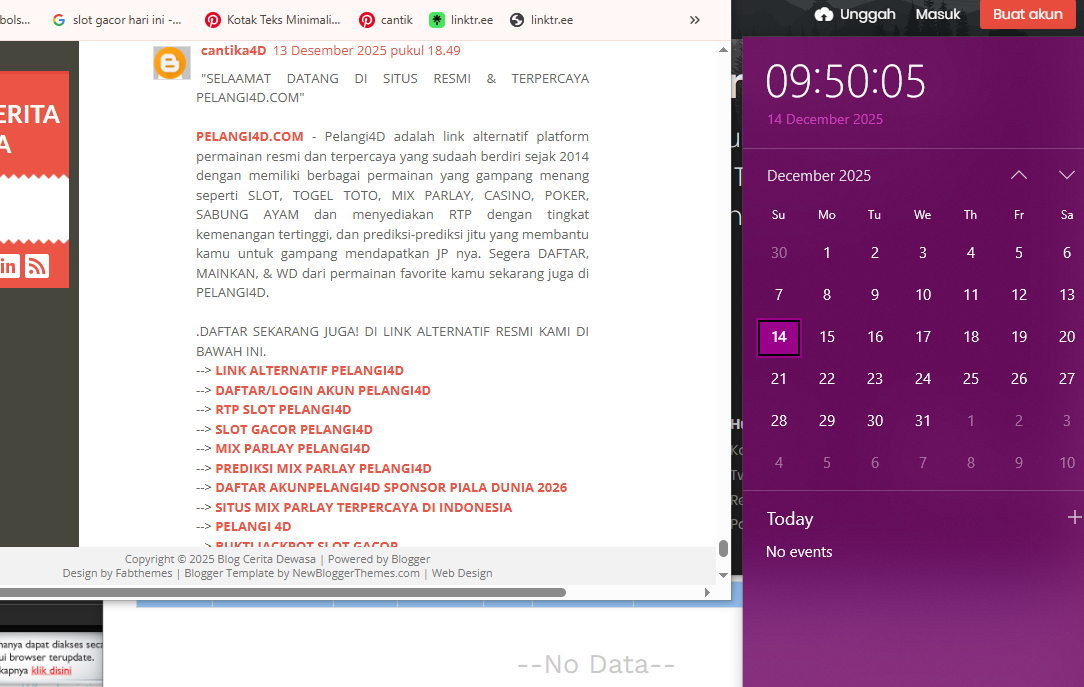
Task: Show more bookmarks with the double-chevron
Action: (x=695, y=20)
